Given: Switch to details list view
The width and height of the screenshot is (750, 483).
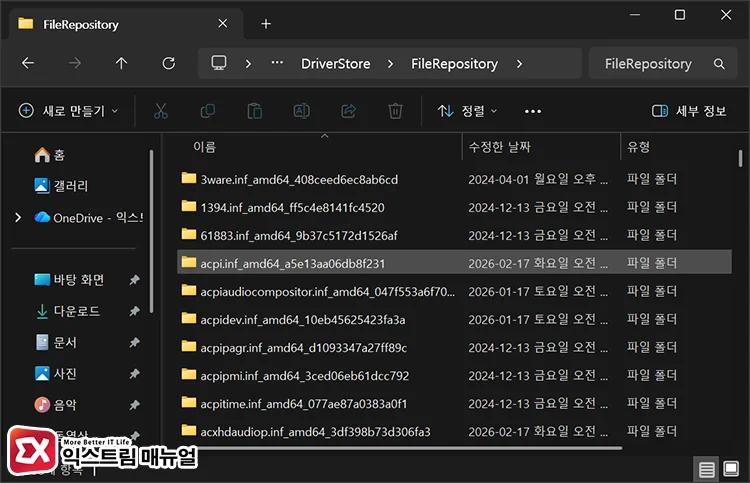Looking at the screenshot, I should 706,470.
